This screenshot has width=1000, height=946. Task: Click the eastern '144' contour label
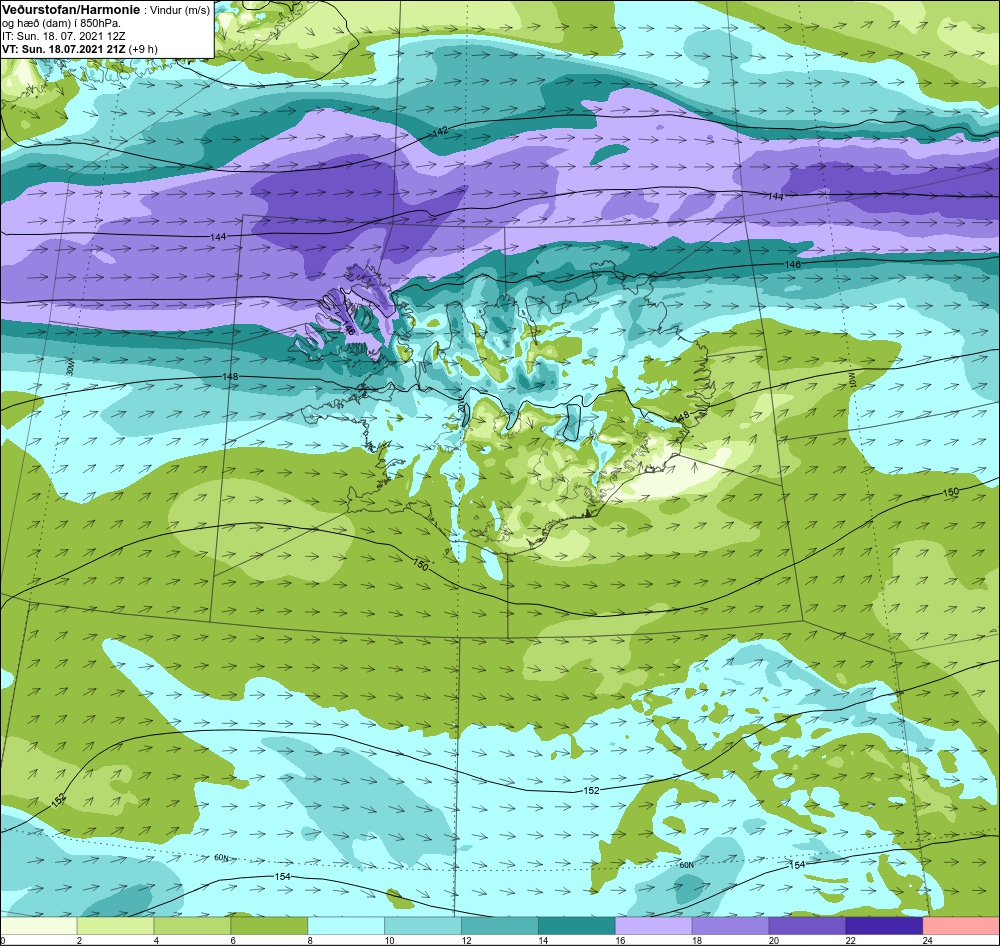point(776,196)
